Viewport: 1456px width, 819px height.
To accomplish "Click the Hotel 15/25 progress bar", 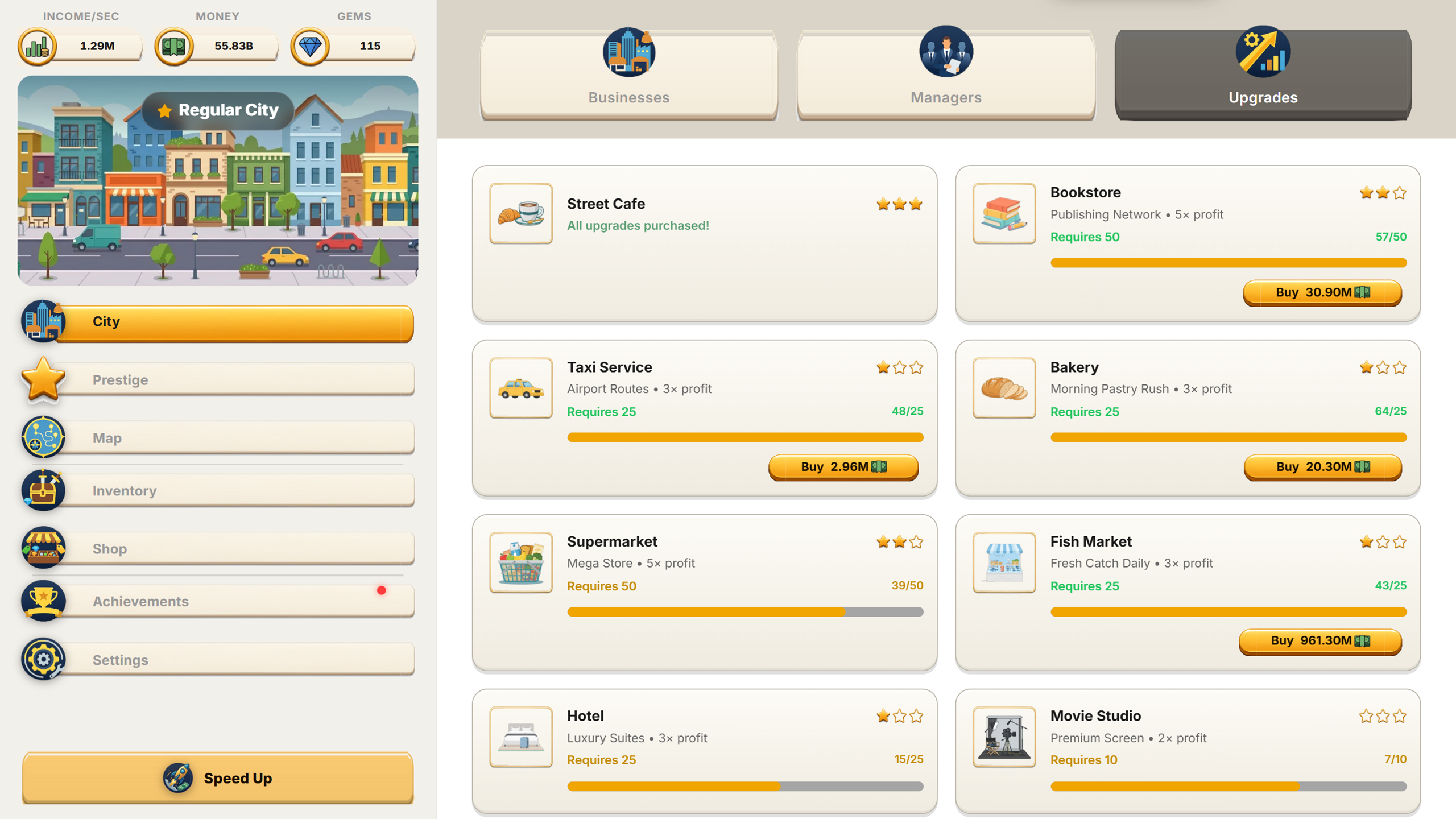I will (x=745, y=787).
